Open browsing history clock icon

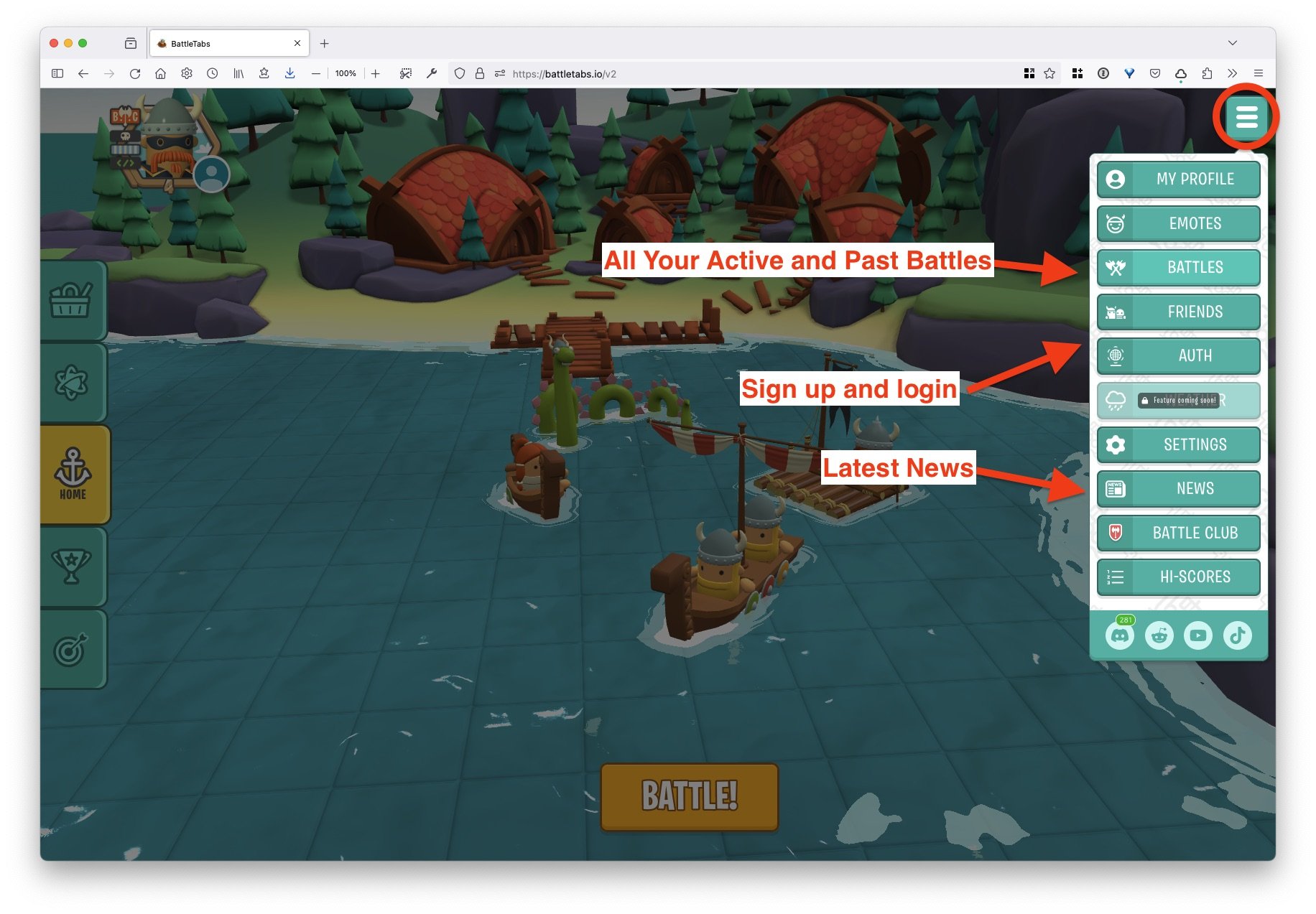213,73
